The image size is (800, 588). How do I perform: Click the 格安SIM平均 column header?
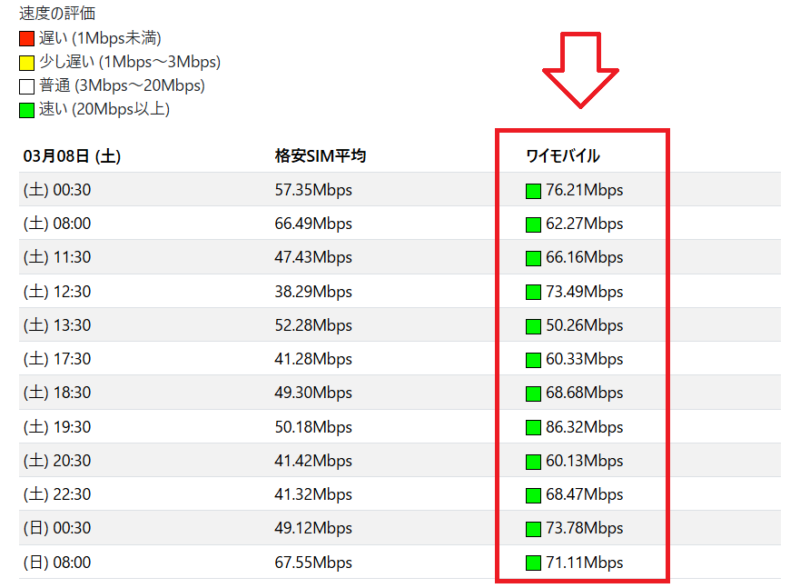(x=320, y=155)
